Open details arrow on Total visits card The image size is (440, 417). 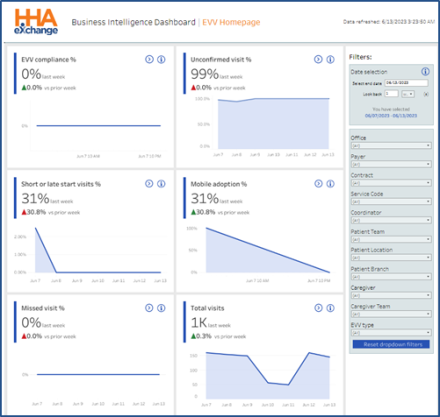point(318,308)
